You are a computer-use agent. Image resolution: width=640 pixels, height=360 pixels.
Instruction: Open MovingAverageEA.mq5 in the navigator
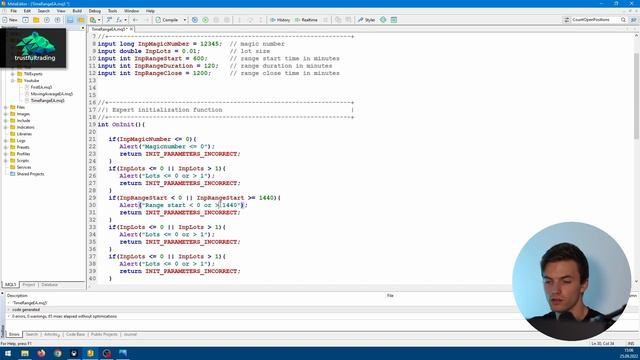tap(51, 94)
